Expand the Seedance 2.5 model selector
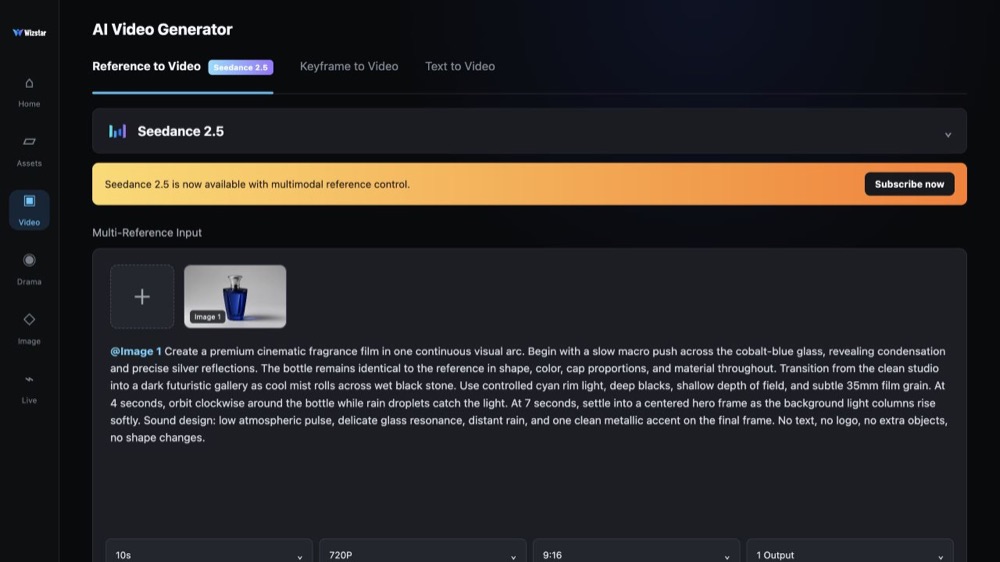The image size is (1000, 562). pyautogui.click(x=529, y=131)
